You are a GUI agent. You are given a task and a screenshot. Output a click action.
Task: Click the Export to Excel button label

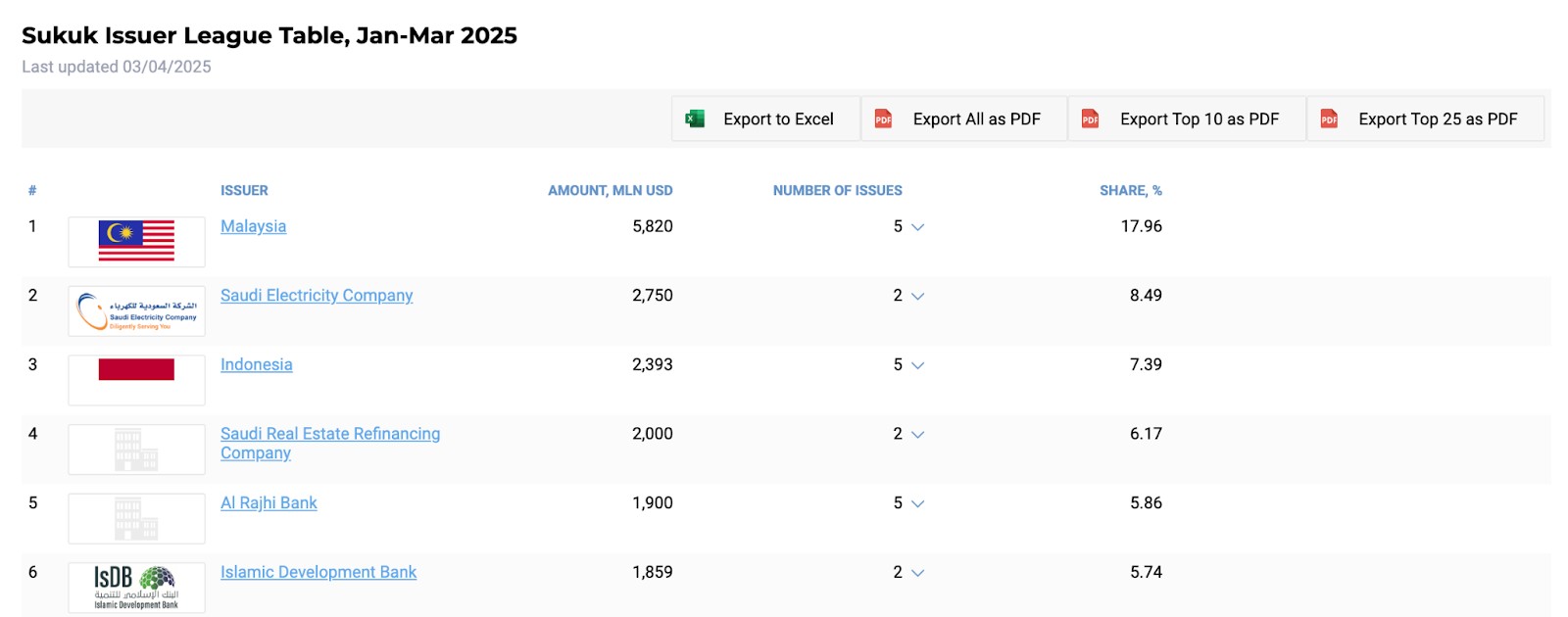(x=778, y=119)
